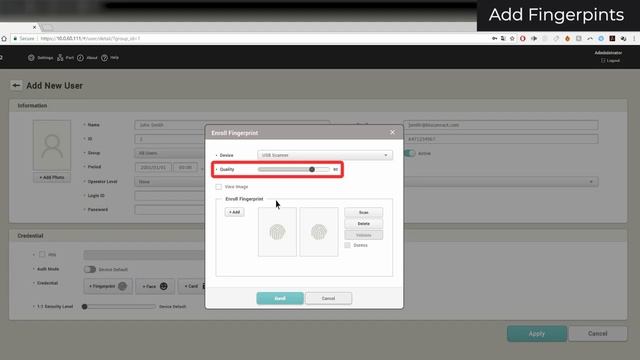640x360 pixels.
Task: Open About in the top navigation
Action: point(87,58)
